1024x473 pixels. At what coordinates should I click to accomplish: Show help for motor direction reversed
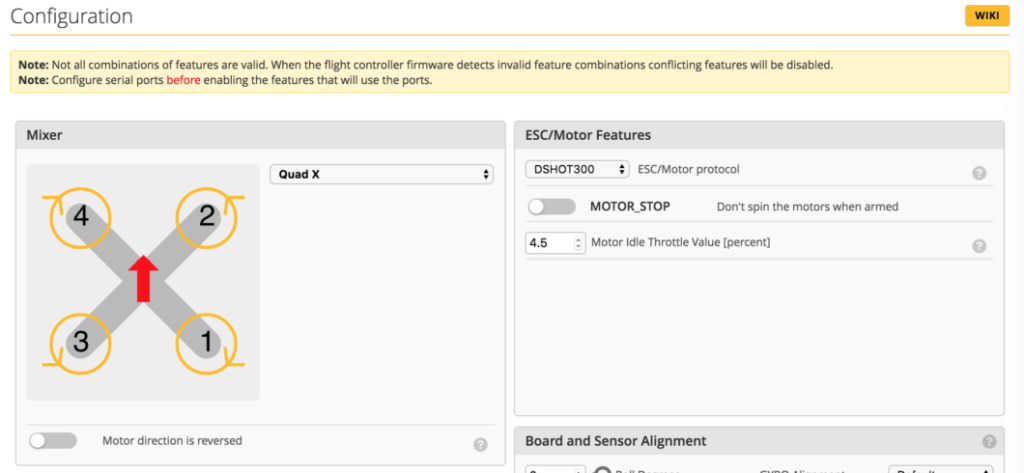(x=480, y=444)
